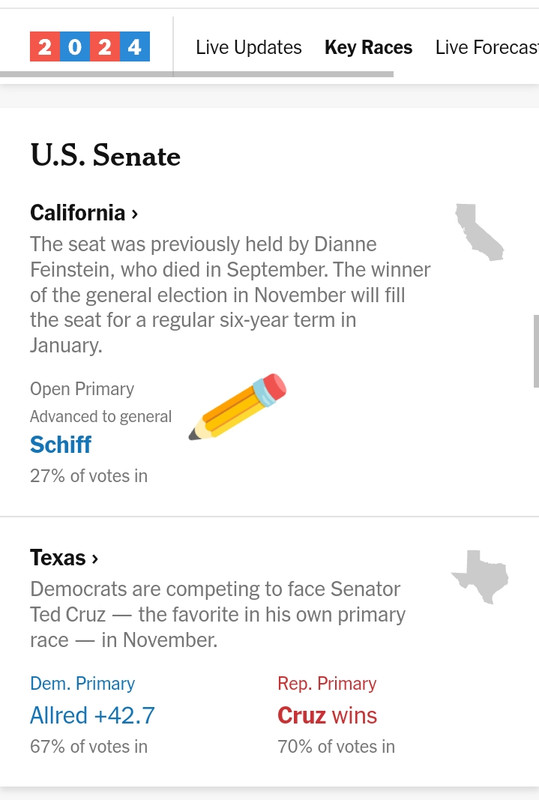
Task: Click the Texas state map icon
Action: (x=480, y=577)
